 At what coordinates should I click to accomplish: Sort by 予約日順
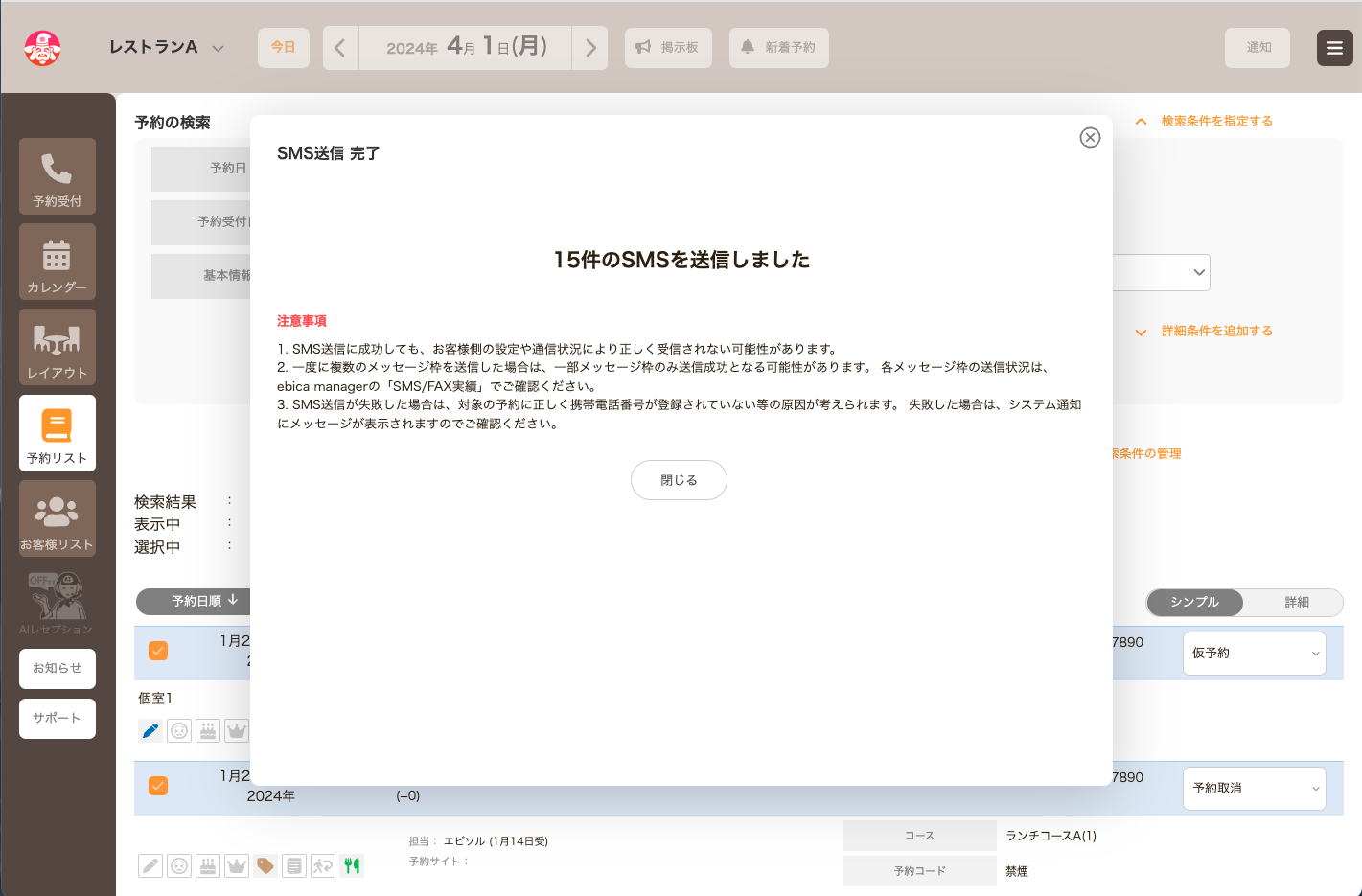coord(195,601)
